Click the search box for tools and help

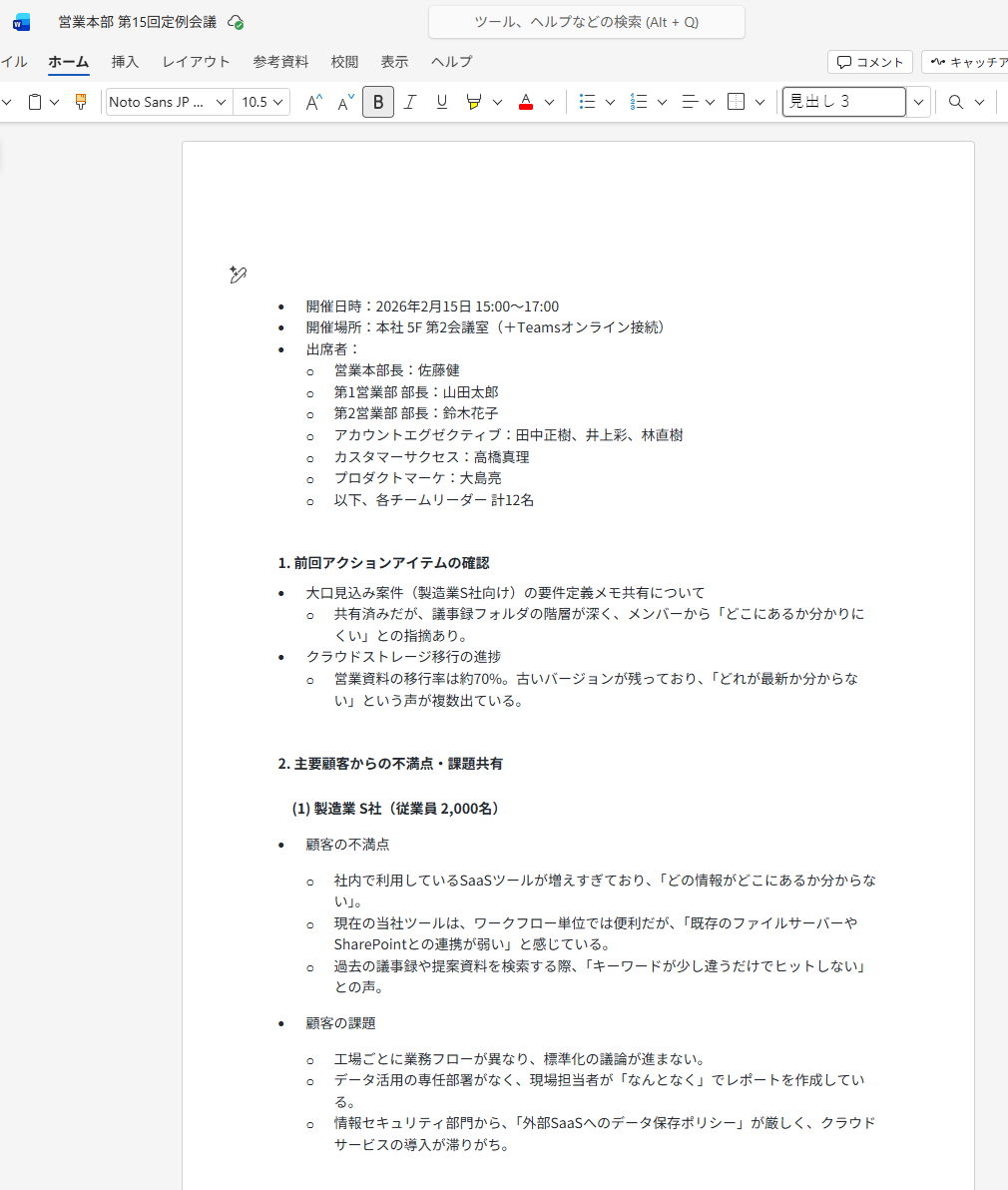pos(586,22)
